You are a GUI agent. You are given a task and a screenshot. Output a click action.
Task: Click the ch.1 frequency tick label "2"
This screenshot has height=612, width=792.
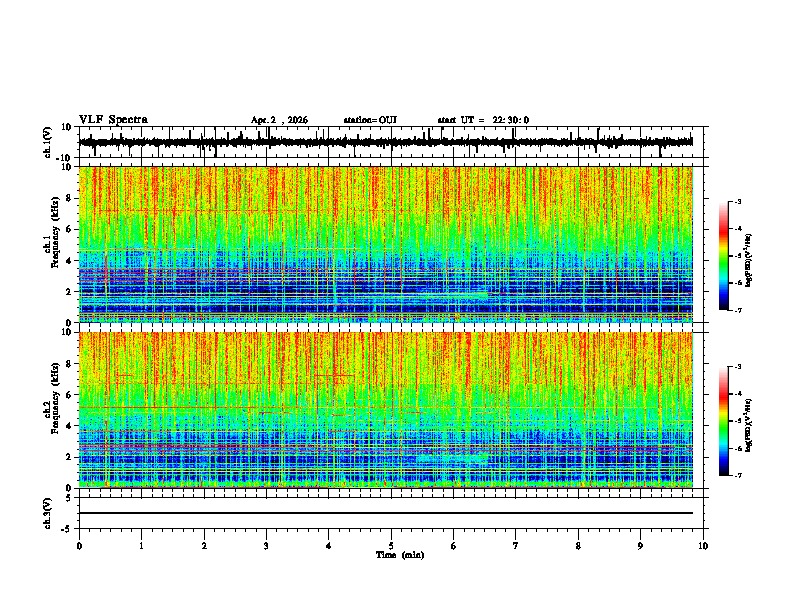pos(69,291)
